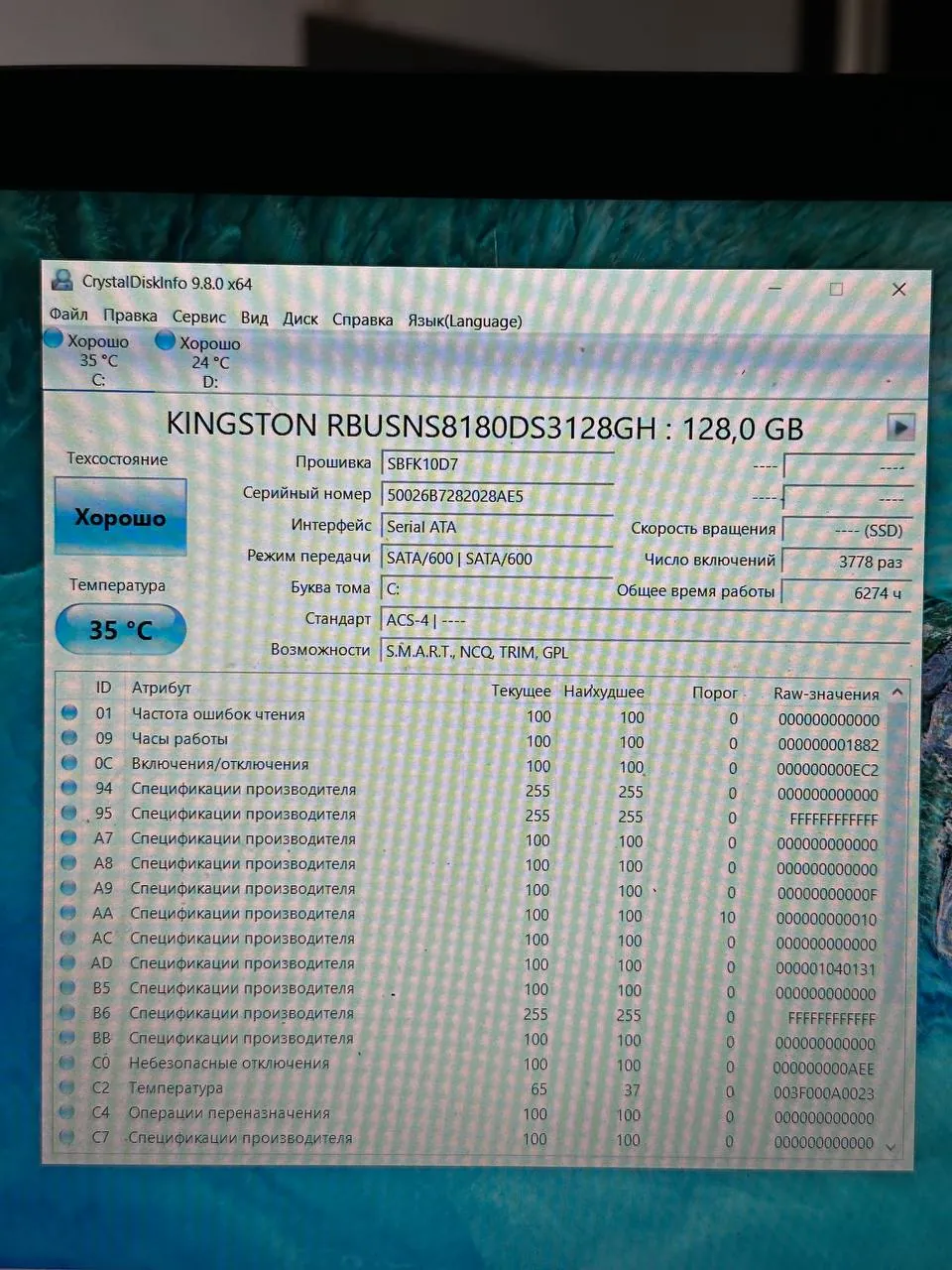952x1270 pixels.
Task: Click the Наихудшее column header
Action: tap(604, 692)
